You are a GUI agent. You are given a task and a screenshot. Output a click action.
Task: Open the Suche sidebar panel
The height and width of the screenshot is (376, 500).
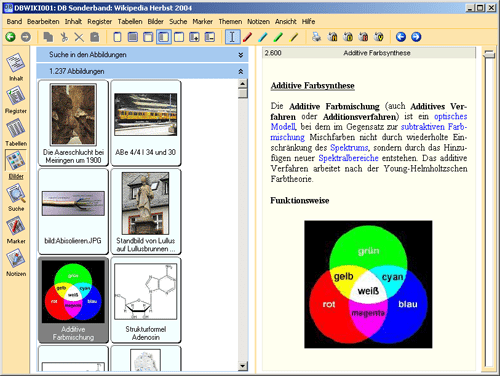point(16,197)
